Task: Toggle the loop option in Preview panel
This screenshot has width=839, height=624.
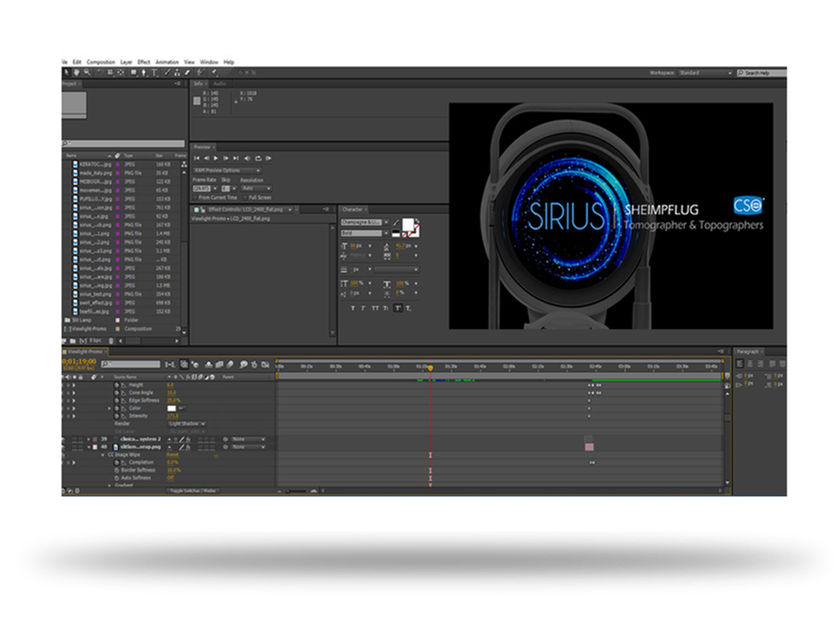Action: 258,158
